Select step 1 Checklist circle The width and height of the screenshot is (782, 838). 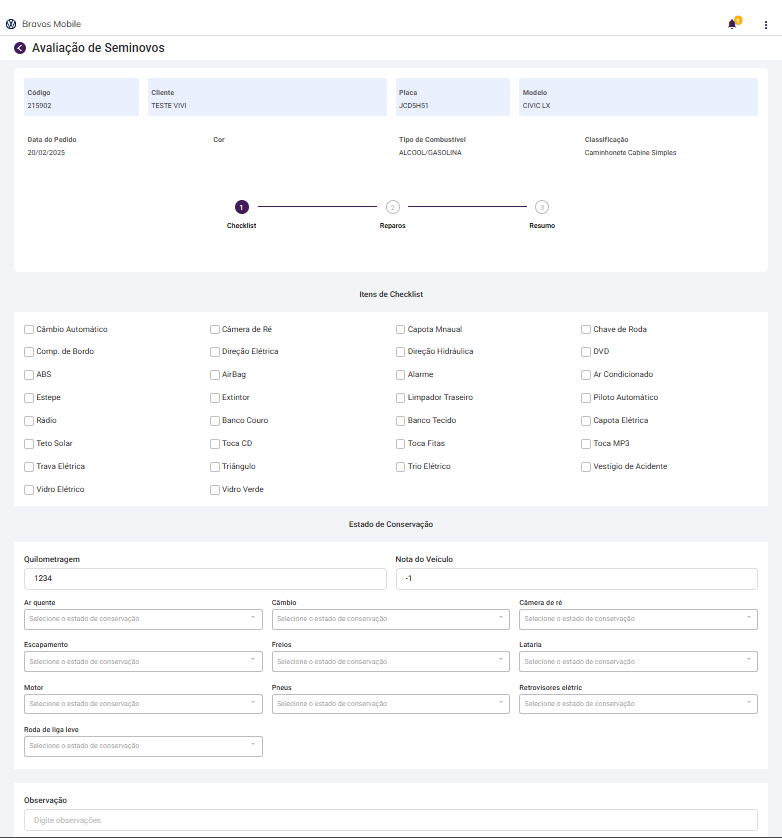coord(241,207)
